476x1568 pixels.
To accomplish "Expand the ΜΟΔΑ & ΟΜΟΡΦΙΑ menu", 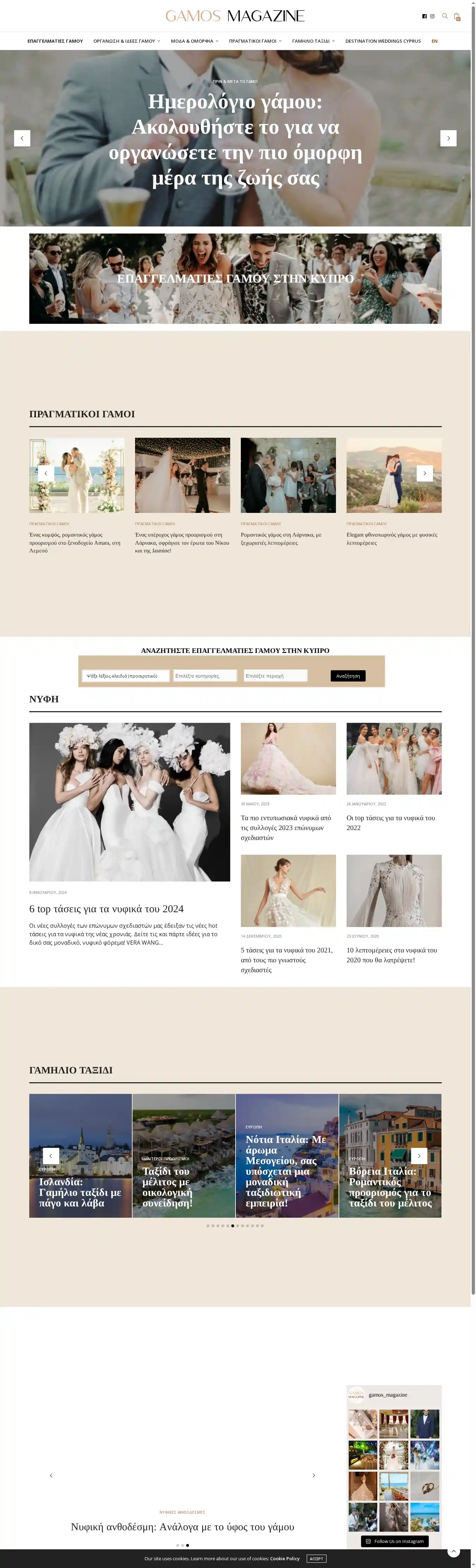I will tap(194, 41).
